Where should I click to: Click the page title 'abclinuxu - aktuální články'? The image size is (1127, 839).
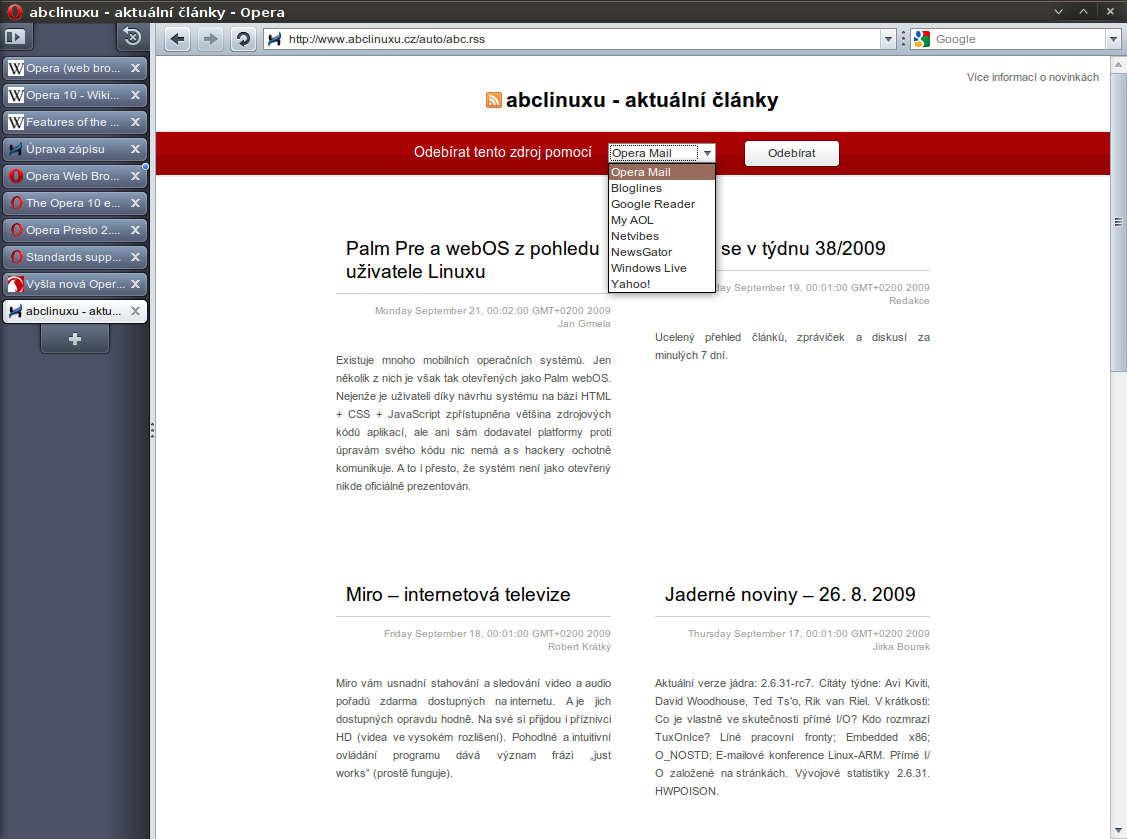coord(642,100)
